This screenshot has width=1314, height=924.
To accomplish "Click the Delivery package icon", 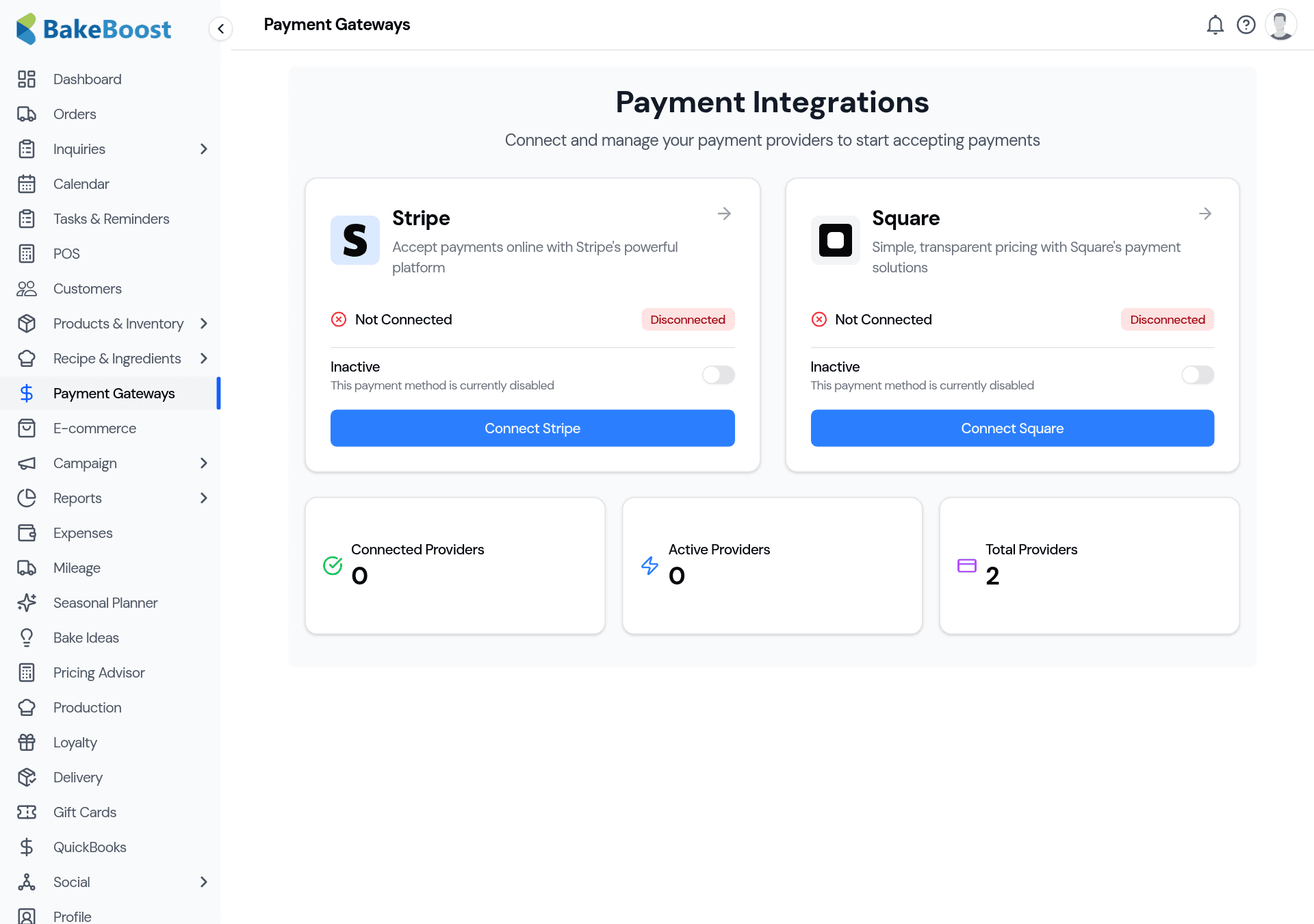I will (27, 778).
